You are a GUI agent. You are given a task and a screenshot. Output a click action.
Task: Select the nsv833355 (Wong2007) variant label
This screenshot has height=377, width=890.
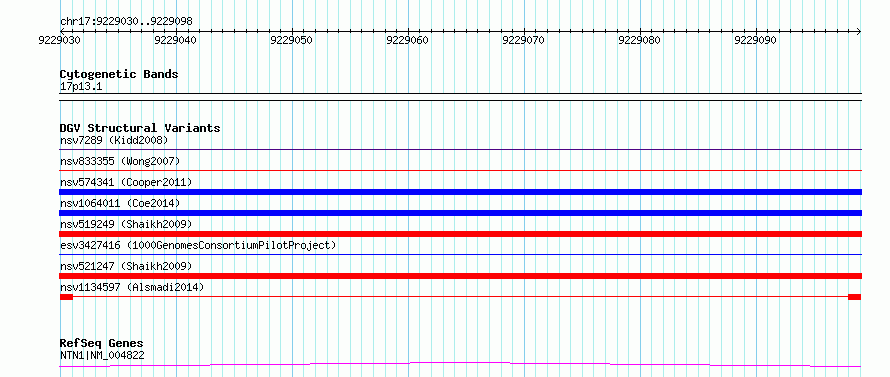(120, 161)
